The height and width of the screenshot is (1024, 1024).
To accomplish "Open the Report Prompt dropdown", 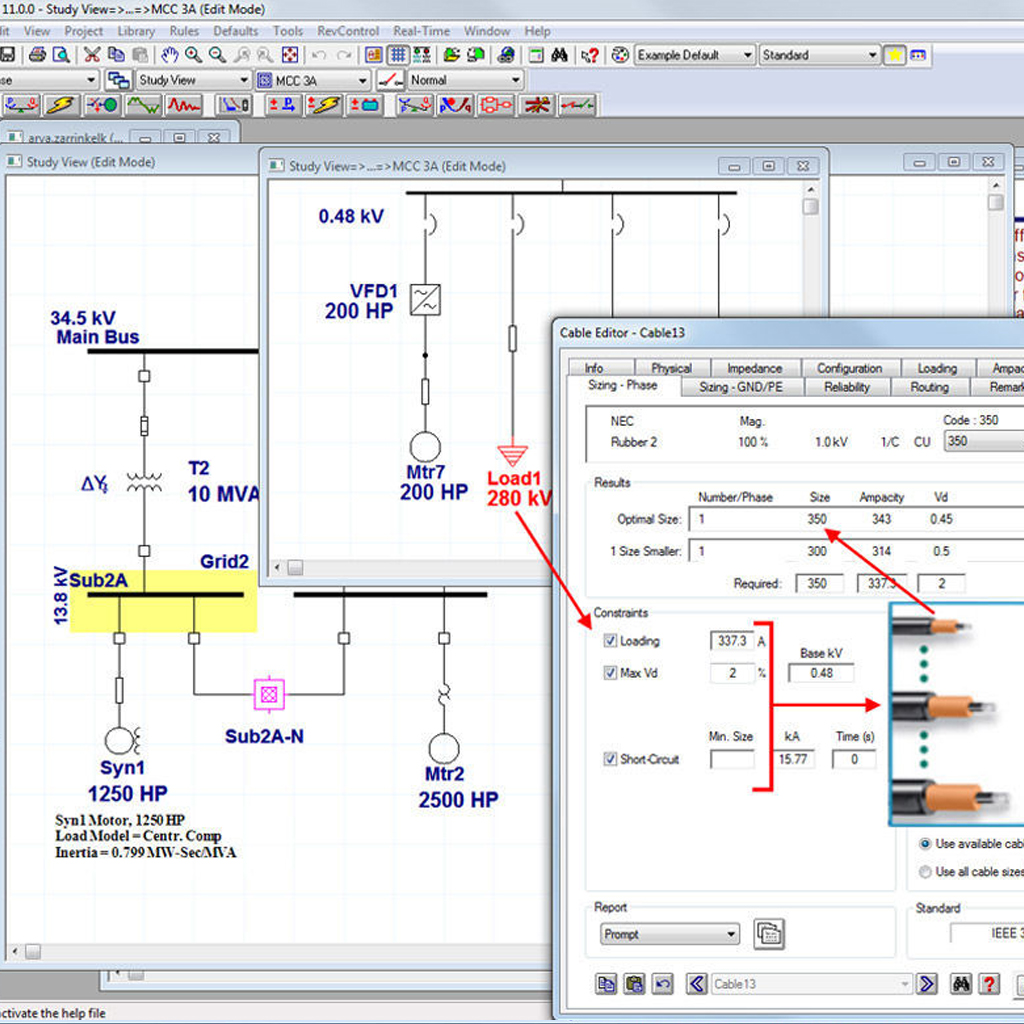I will tap(731, 935).
